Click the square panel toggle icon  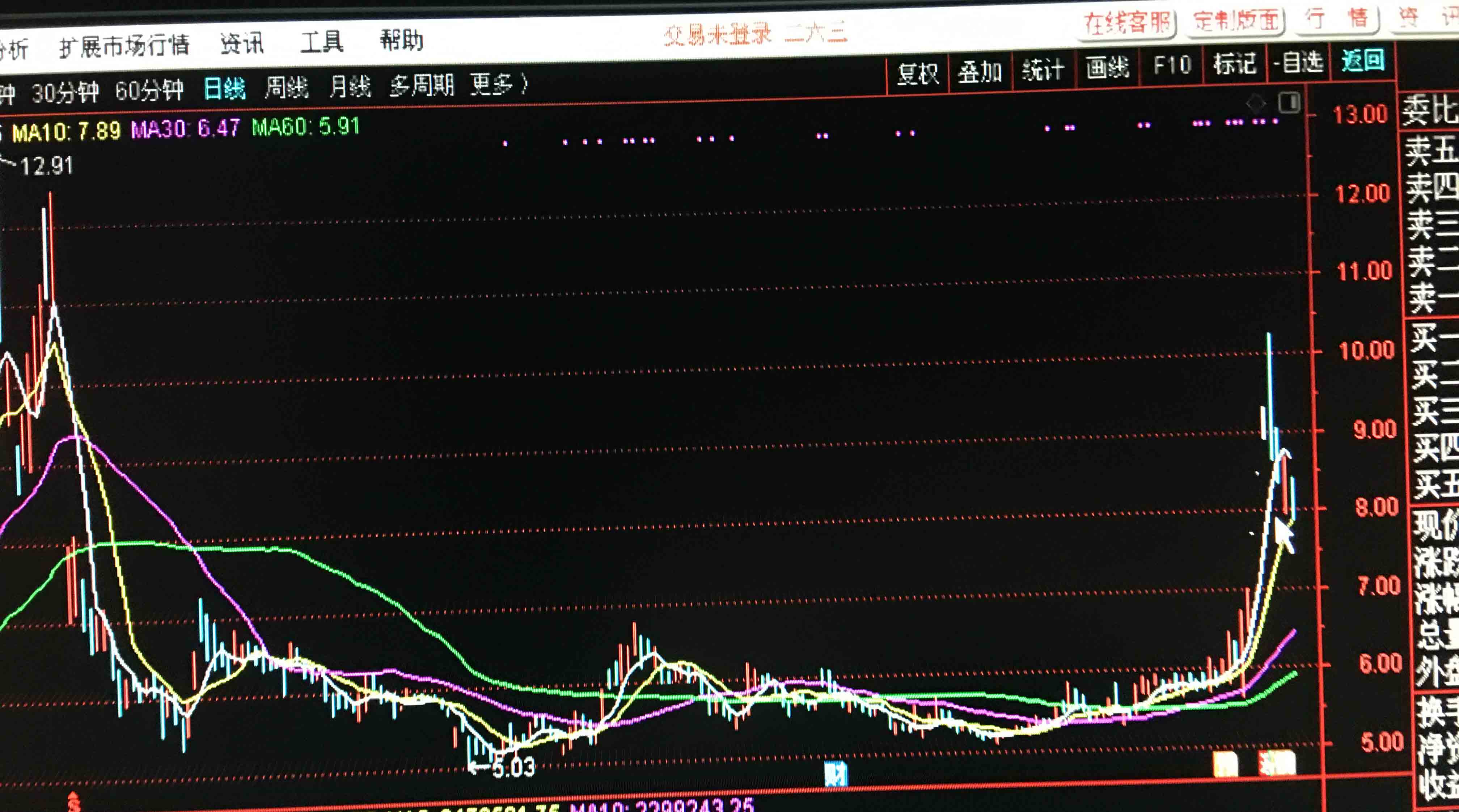coord(1290,102)
